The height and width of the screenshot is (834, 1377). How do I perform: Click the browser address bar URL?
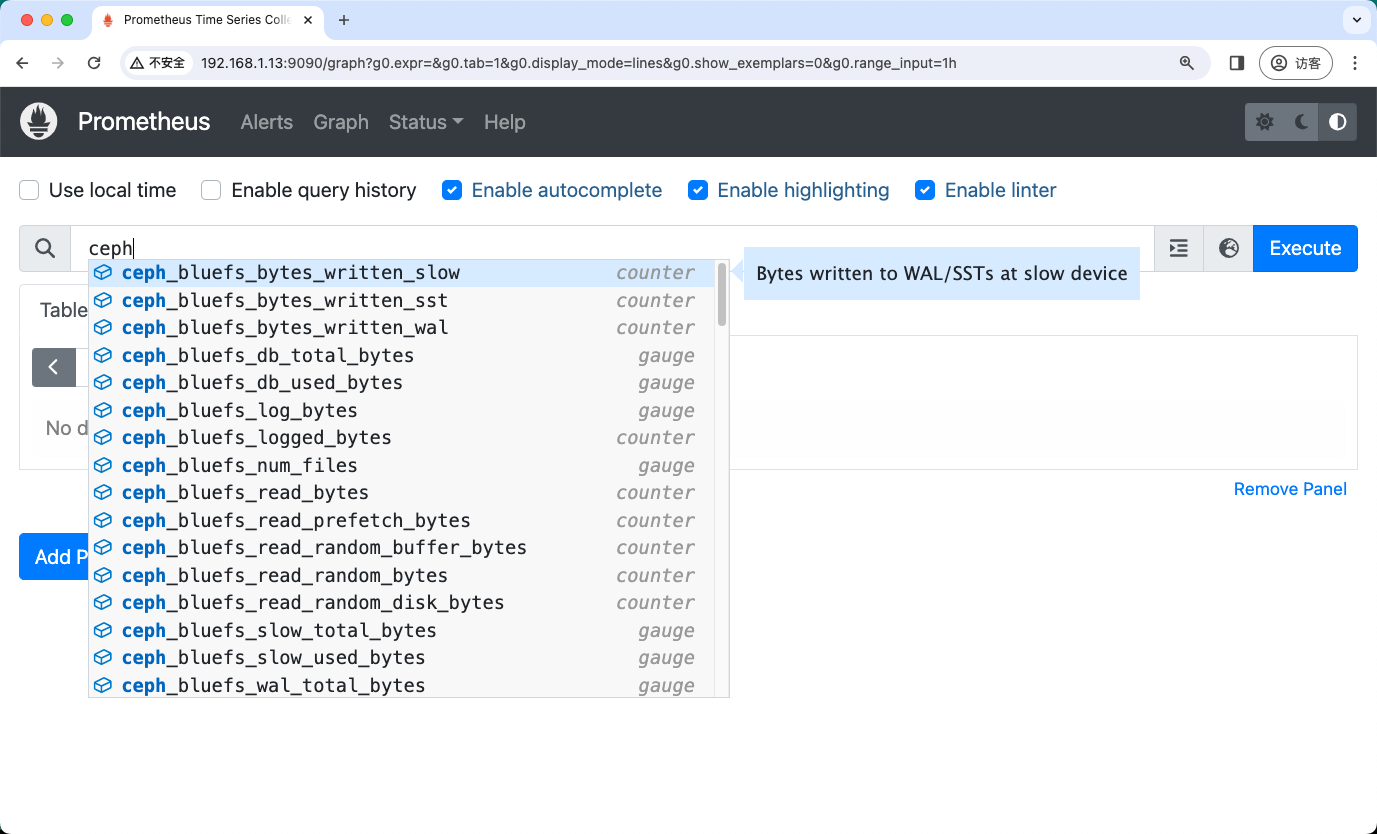coord(578,63)
